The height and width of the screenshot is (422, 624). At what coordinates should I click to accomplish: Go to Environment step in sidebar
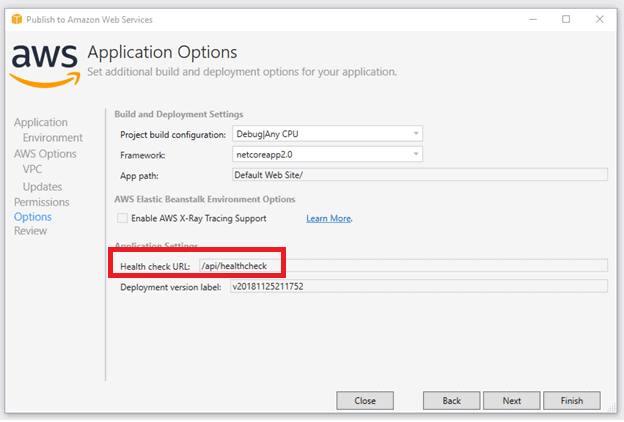click(x=53, y=138)
